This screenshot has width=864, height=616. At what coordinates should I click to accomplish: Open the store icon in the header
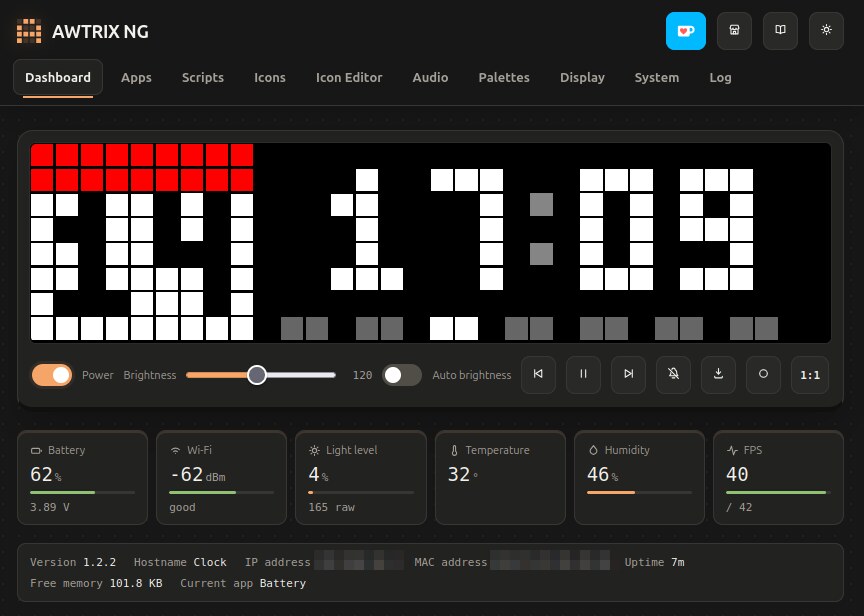click(x=734, y=30)
